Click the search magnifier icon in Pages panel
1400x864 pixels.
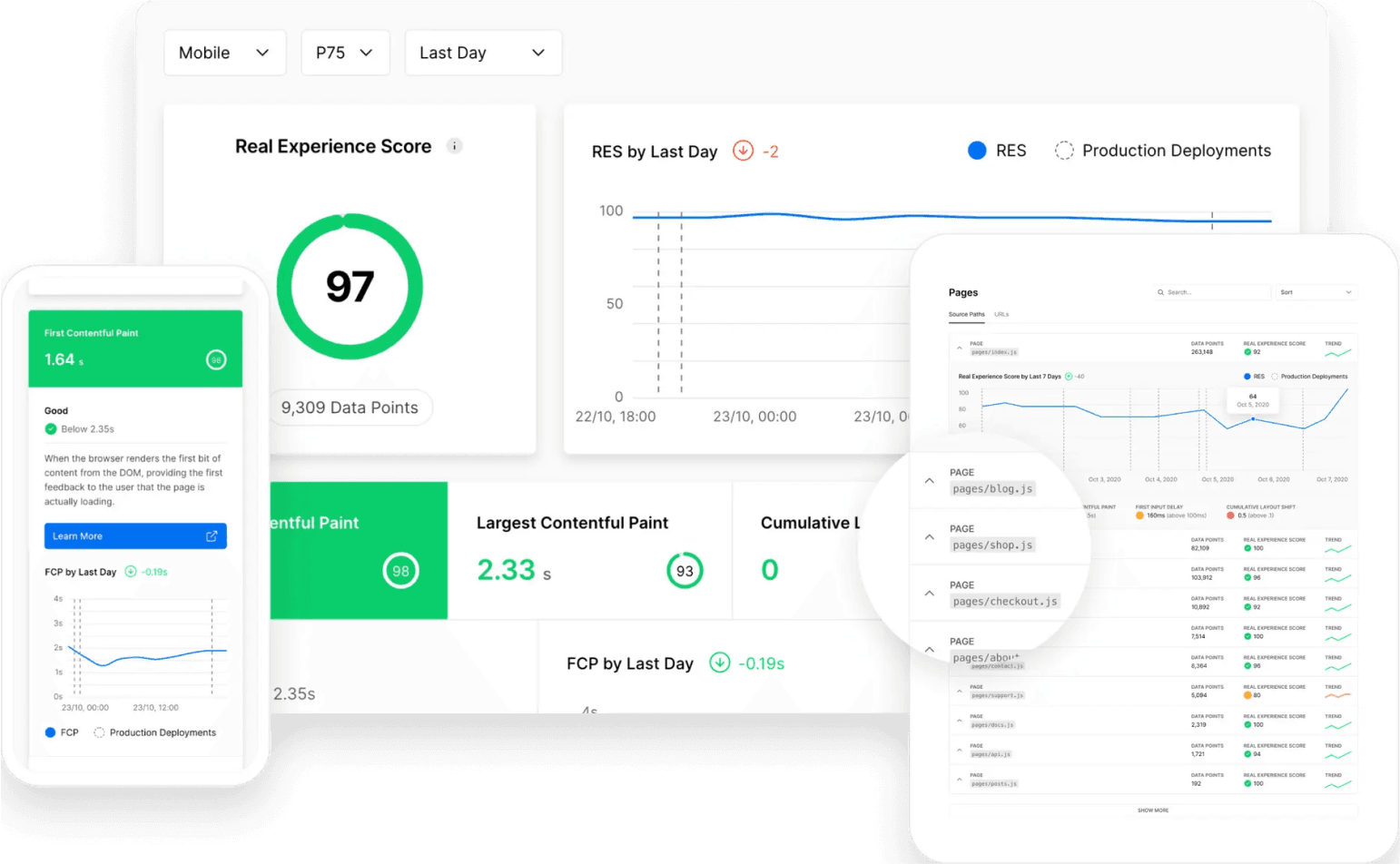pos(1161,292)
